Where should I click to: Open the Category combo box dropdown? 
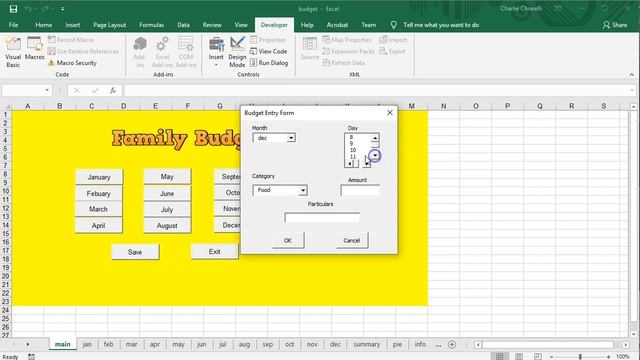(303, 190)
